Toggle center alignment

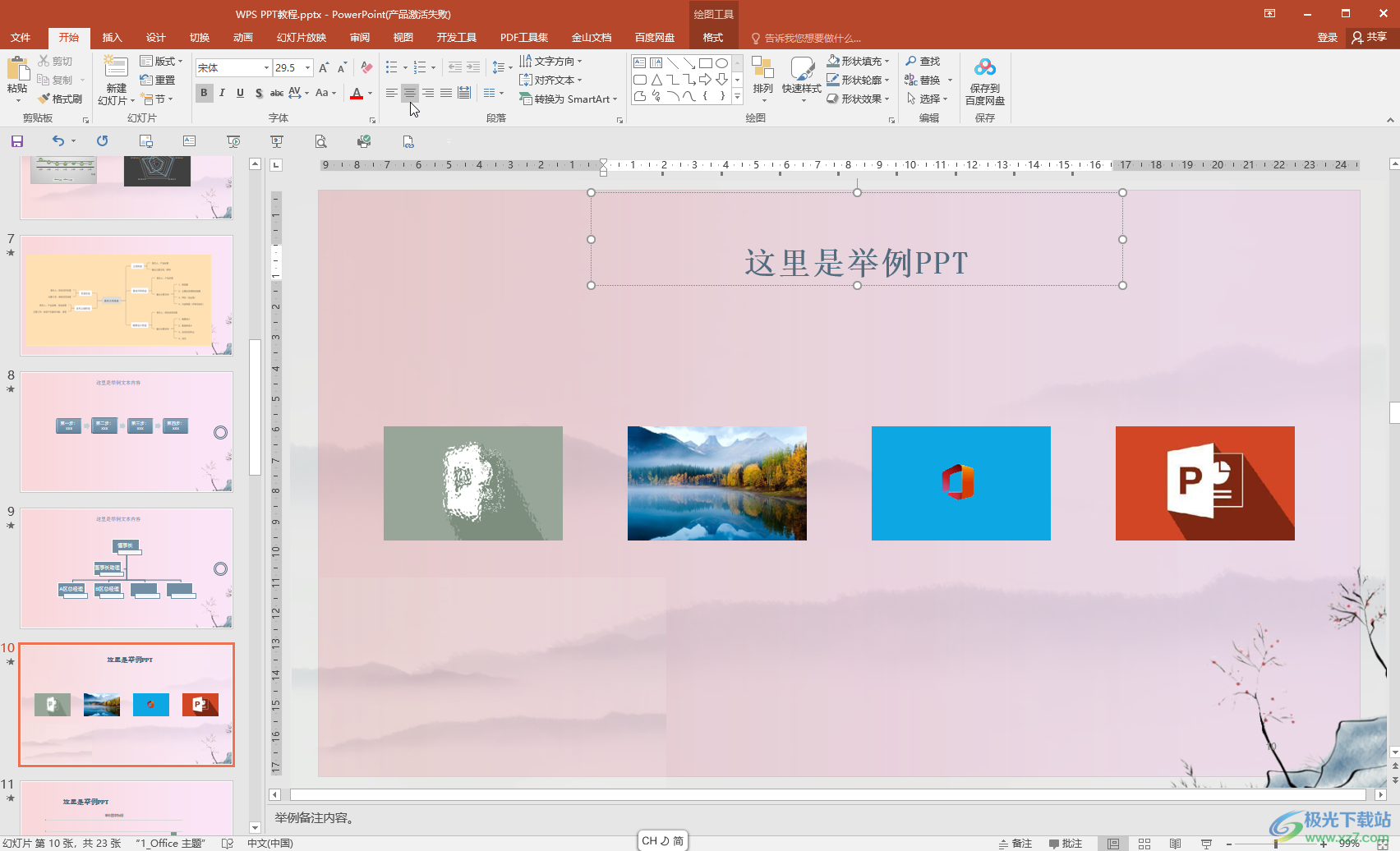(410, 93)
